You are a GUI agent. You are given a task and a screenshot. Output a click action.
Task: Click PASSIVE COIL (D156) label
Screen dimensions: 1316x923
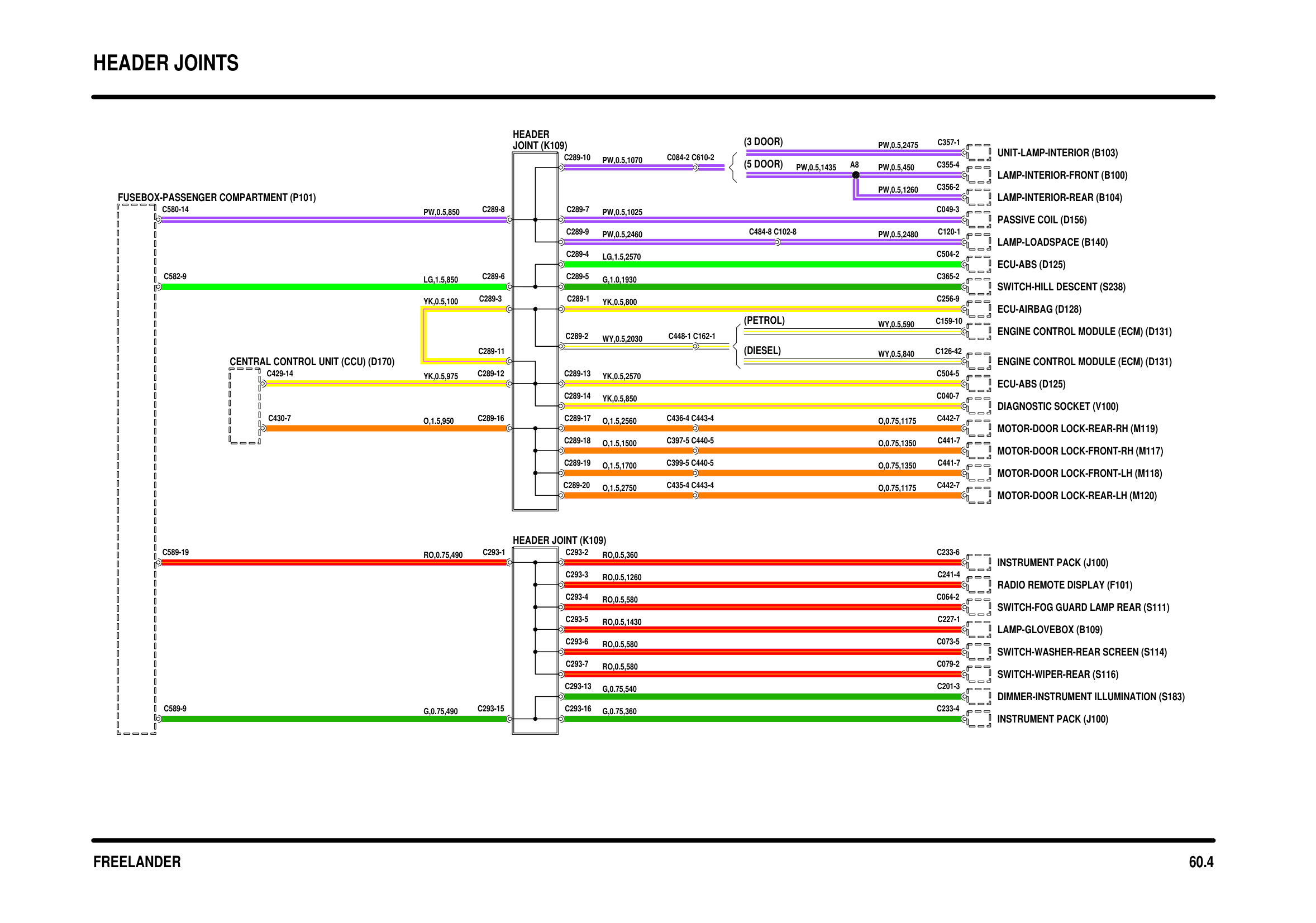pos(1041,220)
